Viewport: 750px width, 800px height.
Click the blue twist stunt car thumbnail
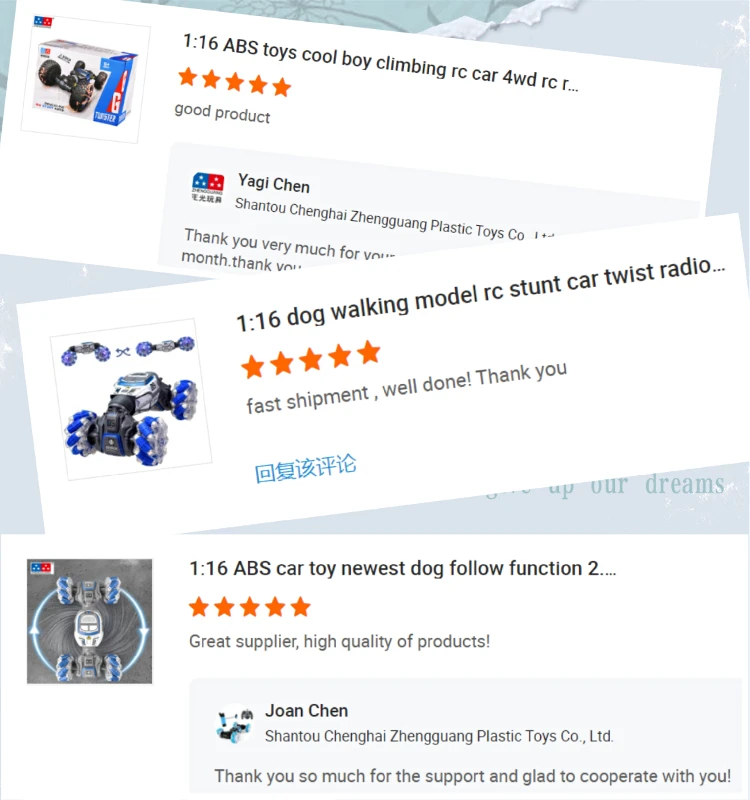[x=131, y=399]
